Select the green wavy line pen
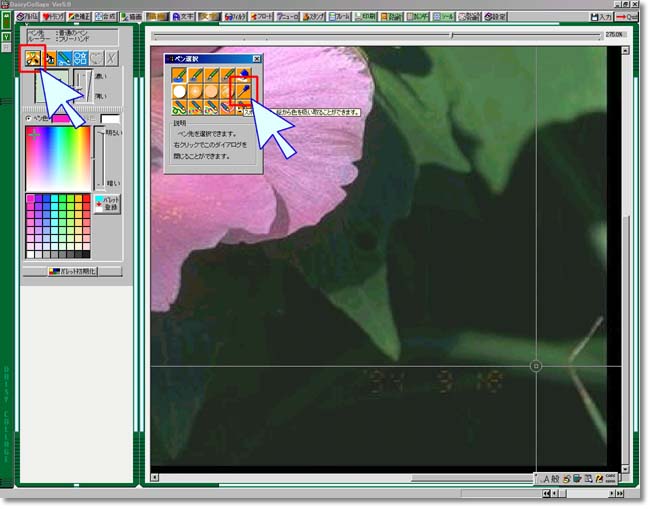Screen dimensions: 650x510 178,108
